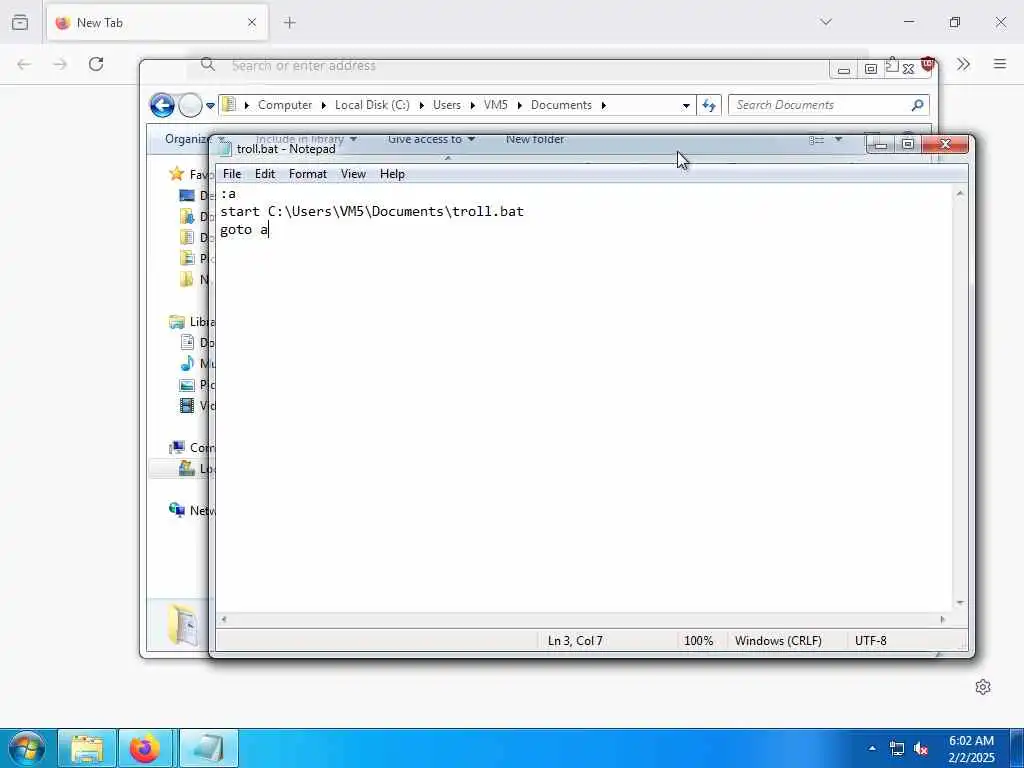Open File Explorer from the taskbar
The width and height of the screenshot is (1024, 768).
[87, 748]
